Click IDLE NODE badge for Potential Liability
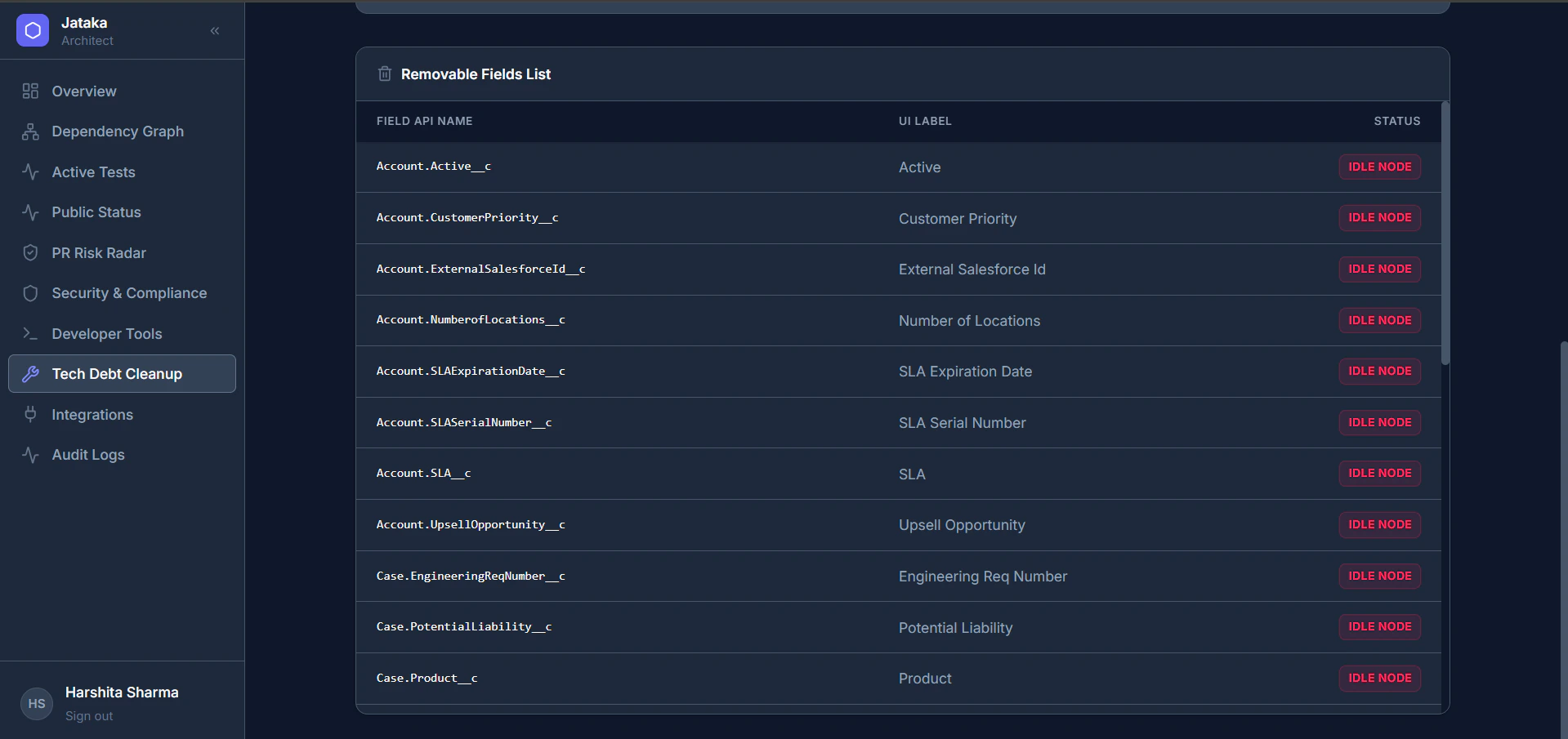This screenshot has height=739, width=1568. [1379, 627]
